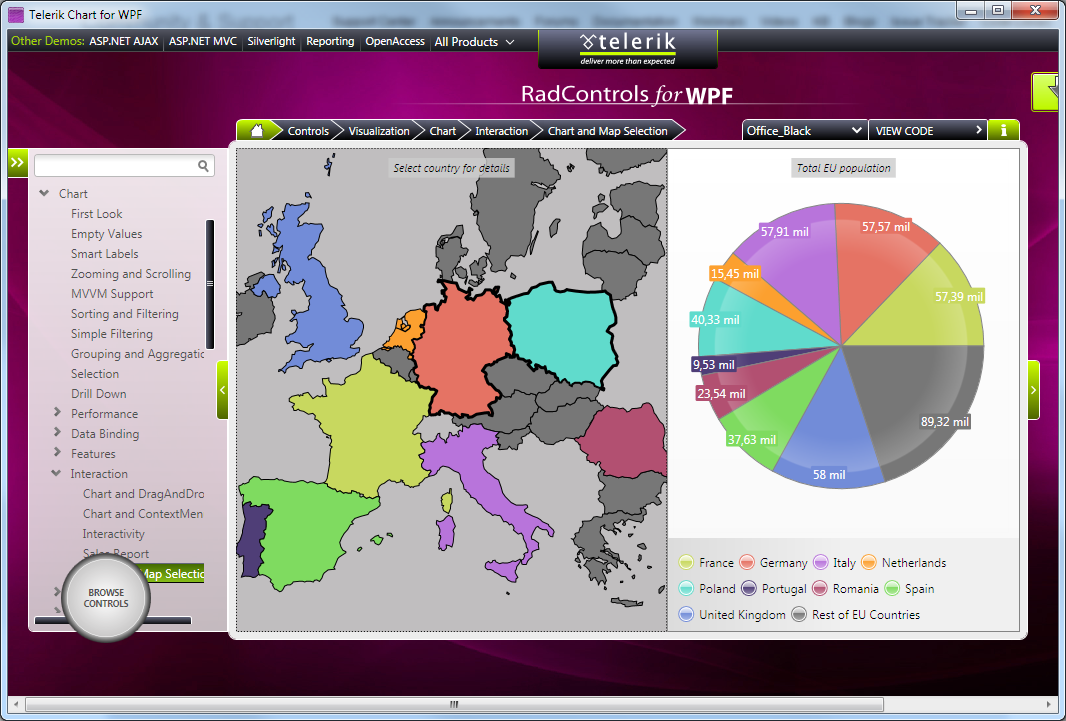
Task: Open ASP.NET MVC demos link
Action: (203, 41)
